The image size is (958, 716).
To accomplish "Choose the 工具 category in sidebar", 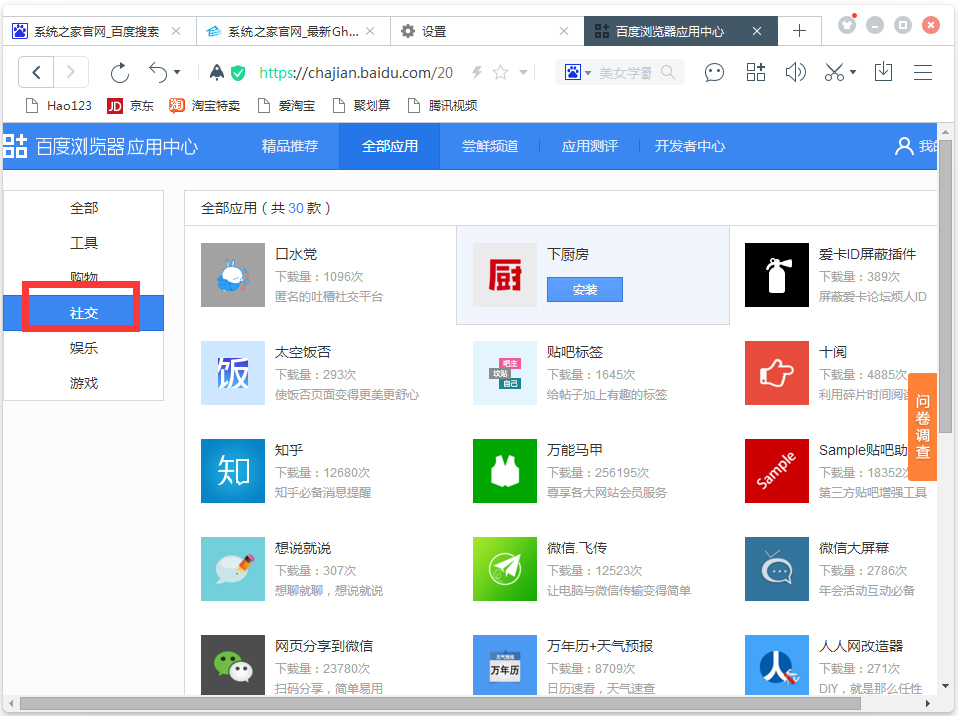I will (84, 243).
